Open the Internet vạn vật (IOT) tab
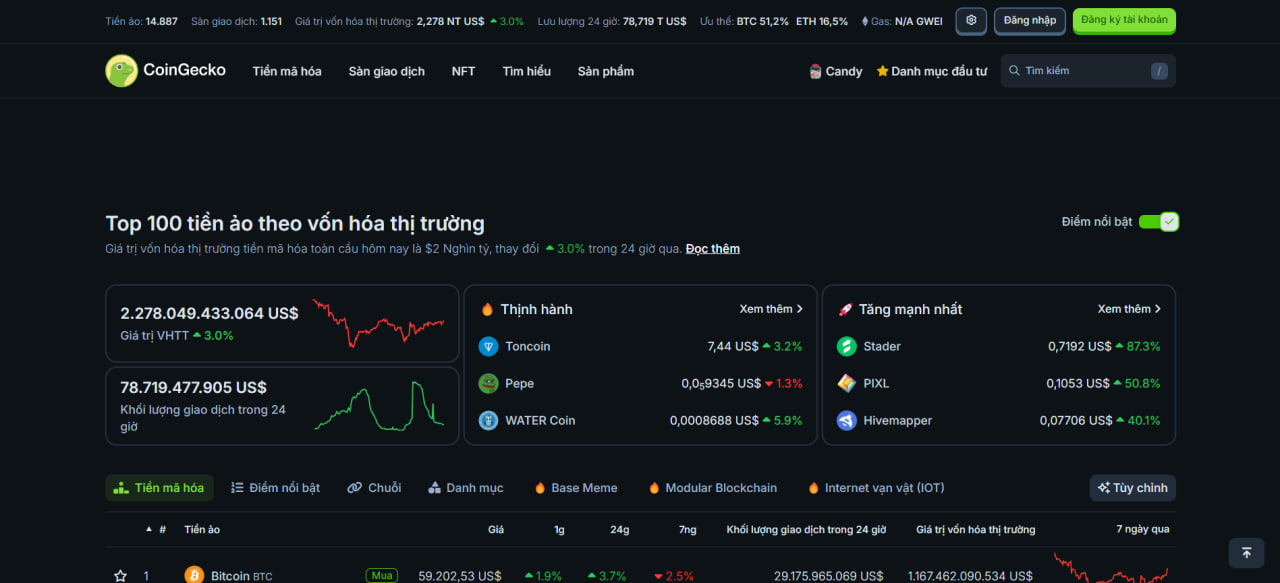Viewport: 1280px width, 583px height. (x=876, y=488)
